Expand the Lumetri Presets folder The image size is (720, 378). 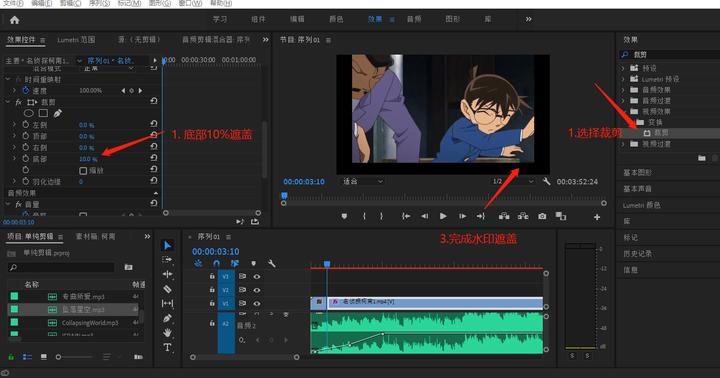(x=623, y=79)
